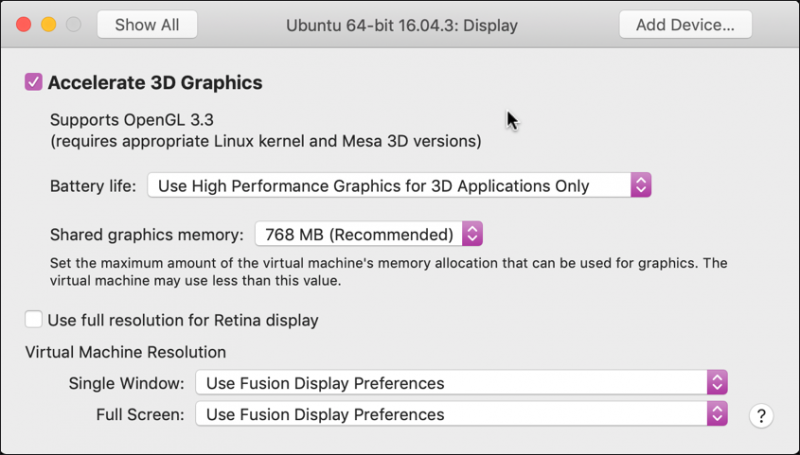Click the purple chevron on Battery life selector
This screenshot has height=455, width=800.
coord(641,186)
